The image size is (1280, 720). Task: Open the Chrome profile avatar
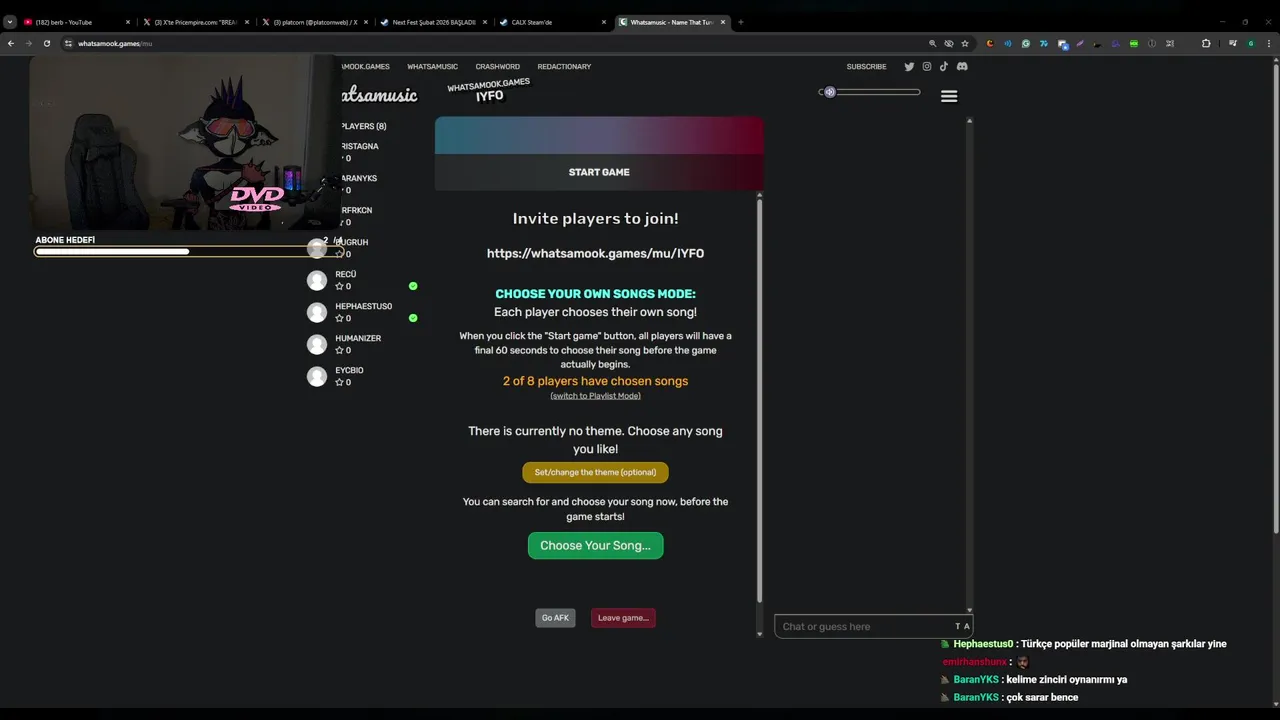(1251, 44)
